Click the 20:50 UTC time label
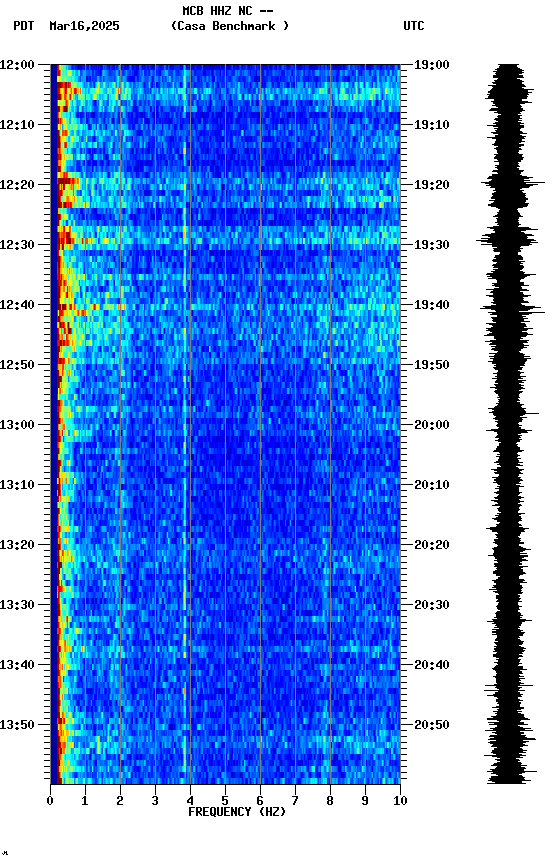 click(x=432, y=725)
